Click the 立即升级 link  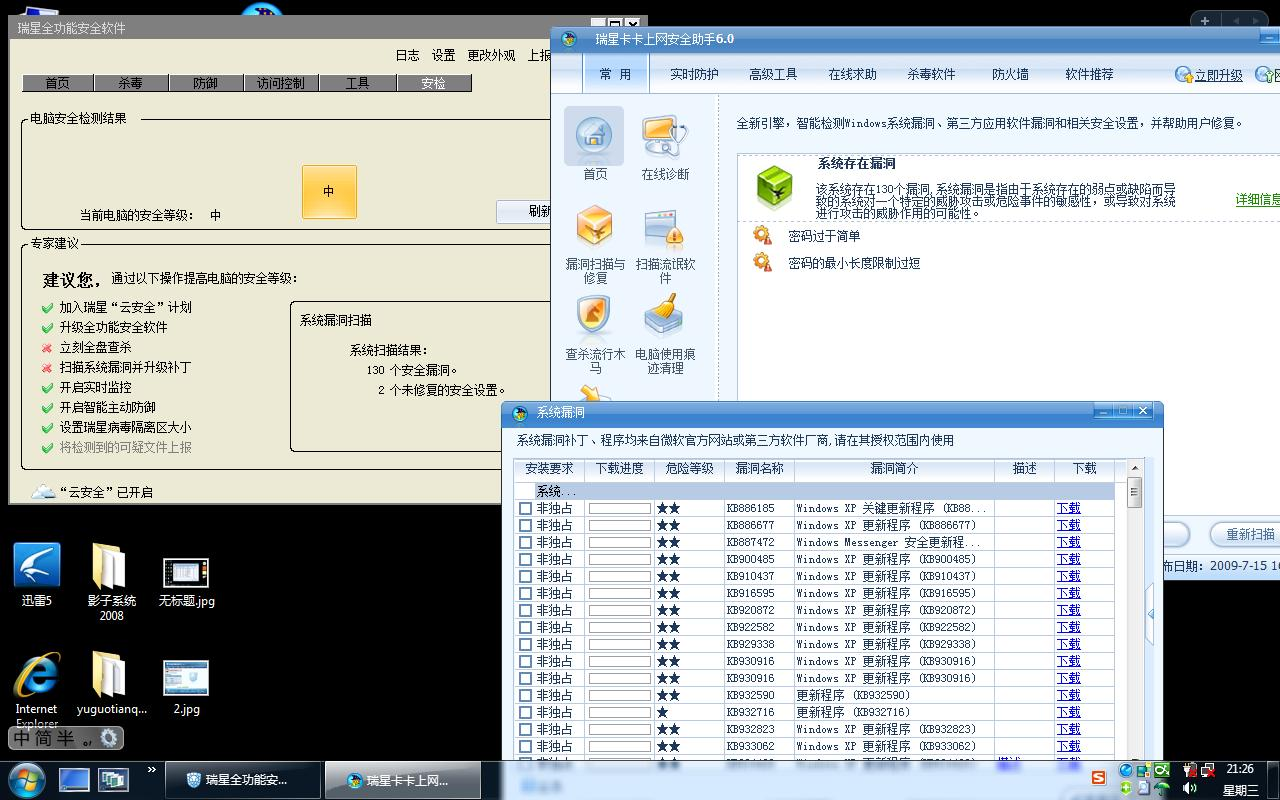[1218, 75]
